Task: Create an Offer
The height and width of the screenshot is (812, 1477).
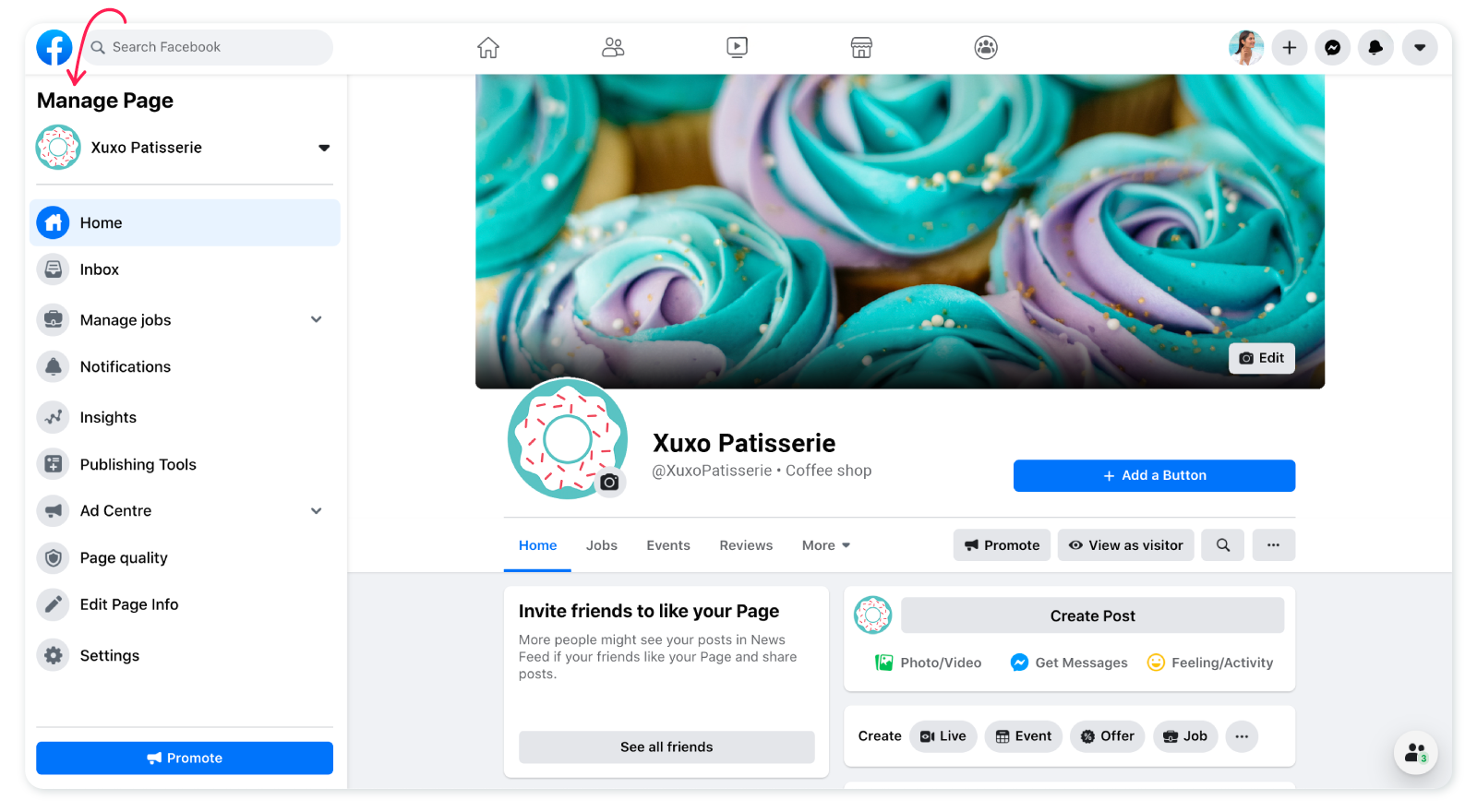Action: click(x=1108, y=736)
